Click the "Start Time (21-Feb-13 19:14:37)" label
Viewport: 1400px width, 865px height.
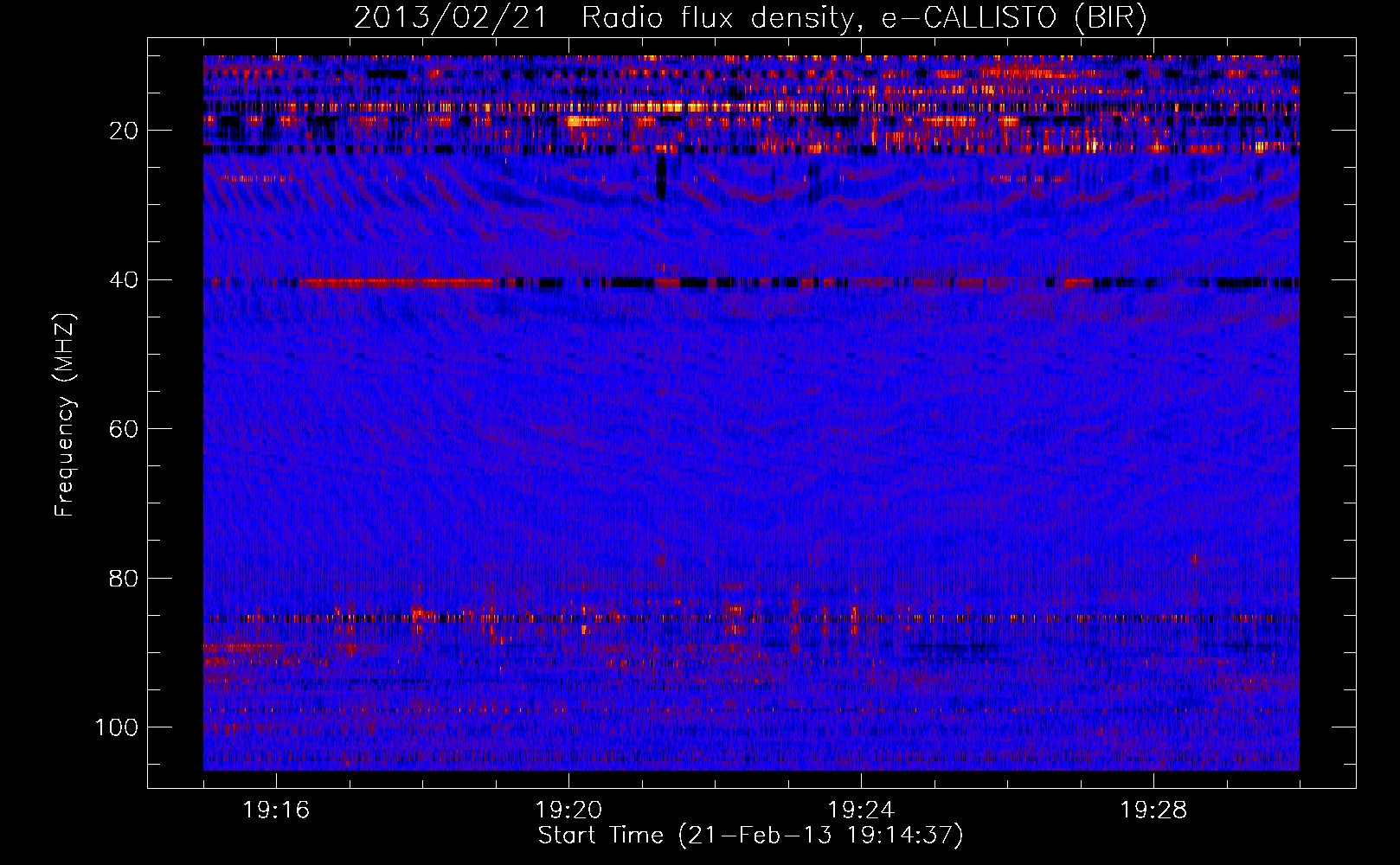click(750, 836)
